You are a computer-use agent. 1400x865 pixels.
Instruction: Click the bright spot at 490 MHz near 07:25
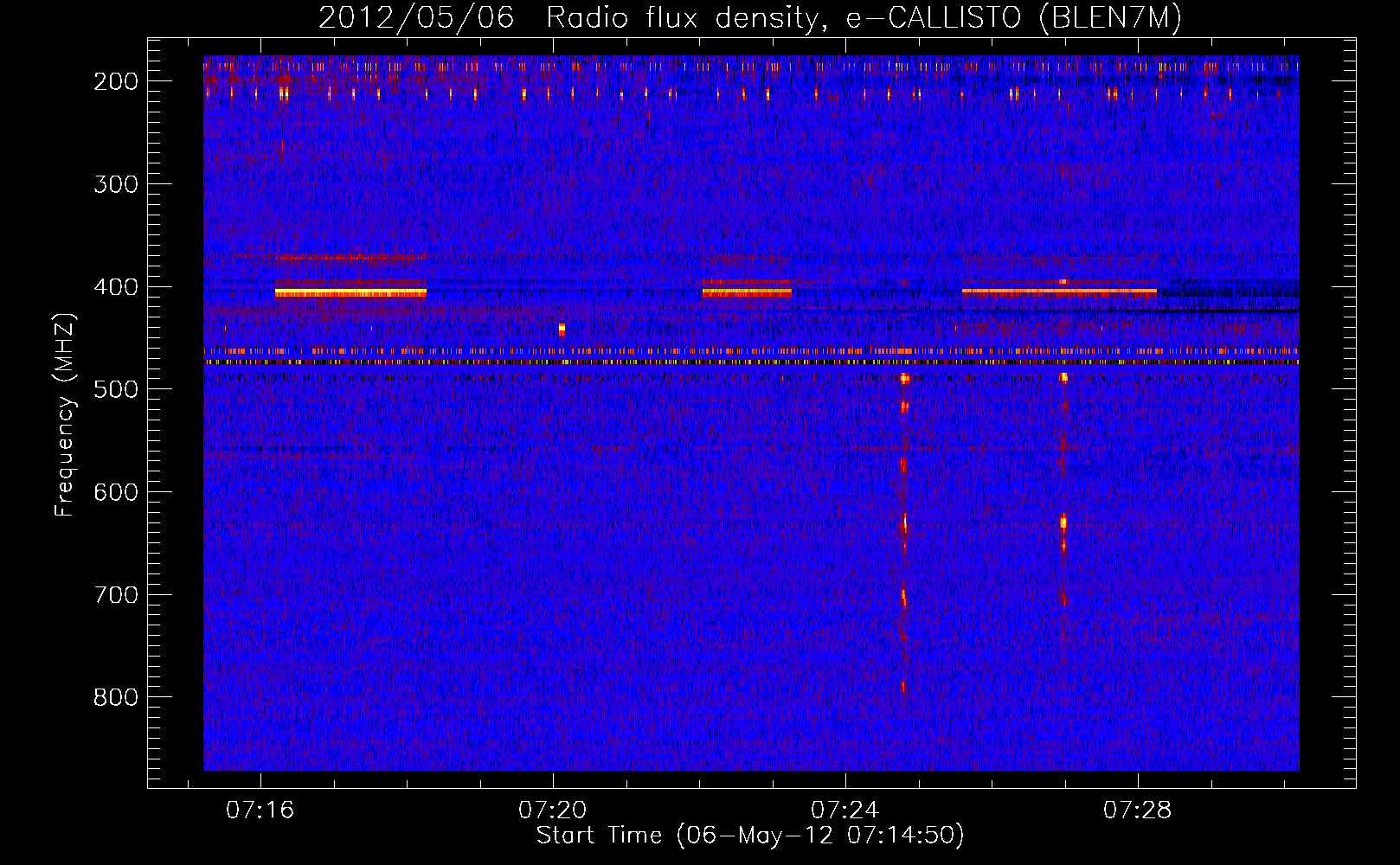click(904, 379)
